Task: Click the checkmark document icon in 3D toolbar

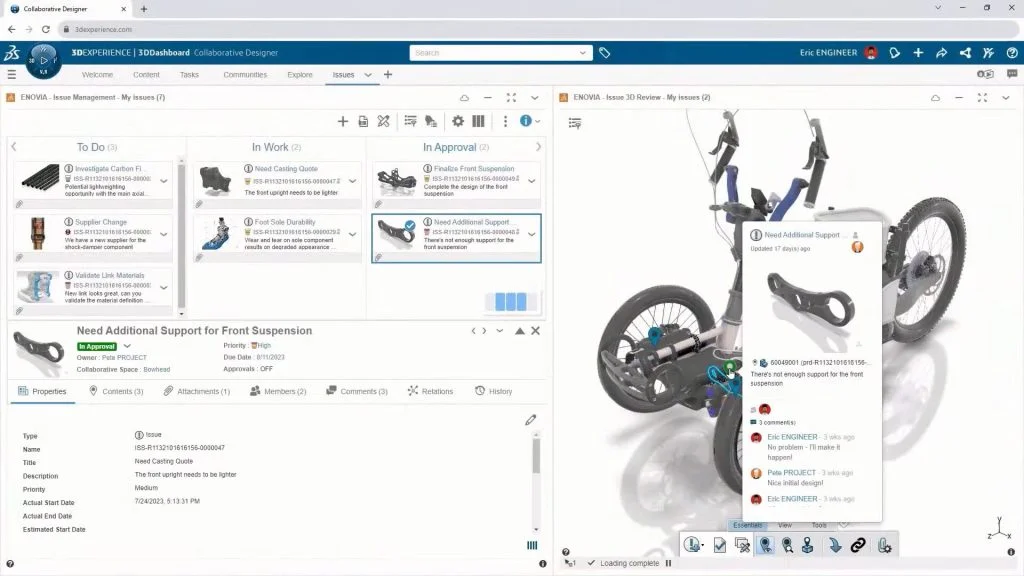Action: (719, 545)
